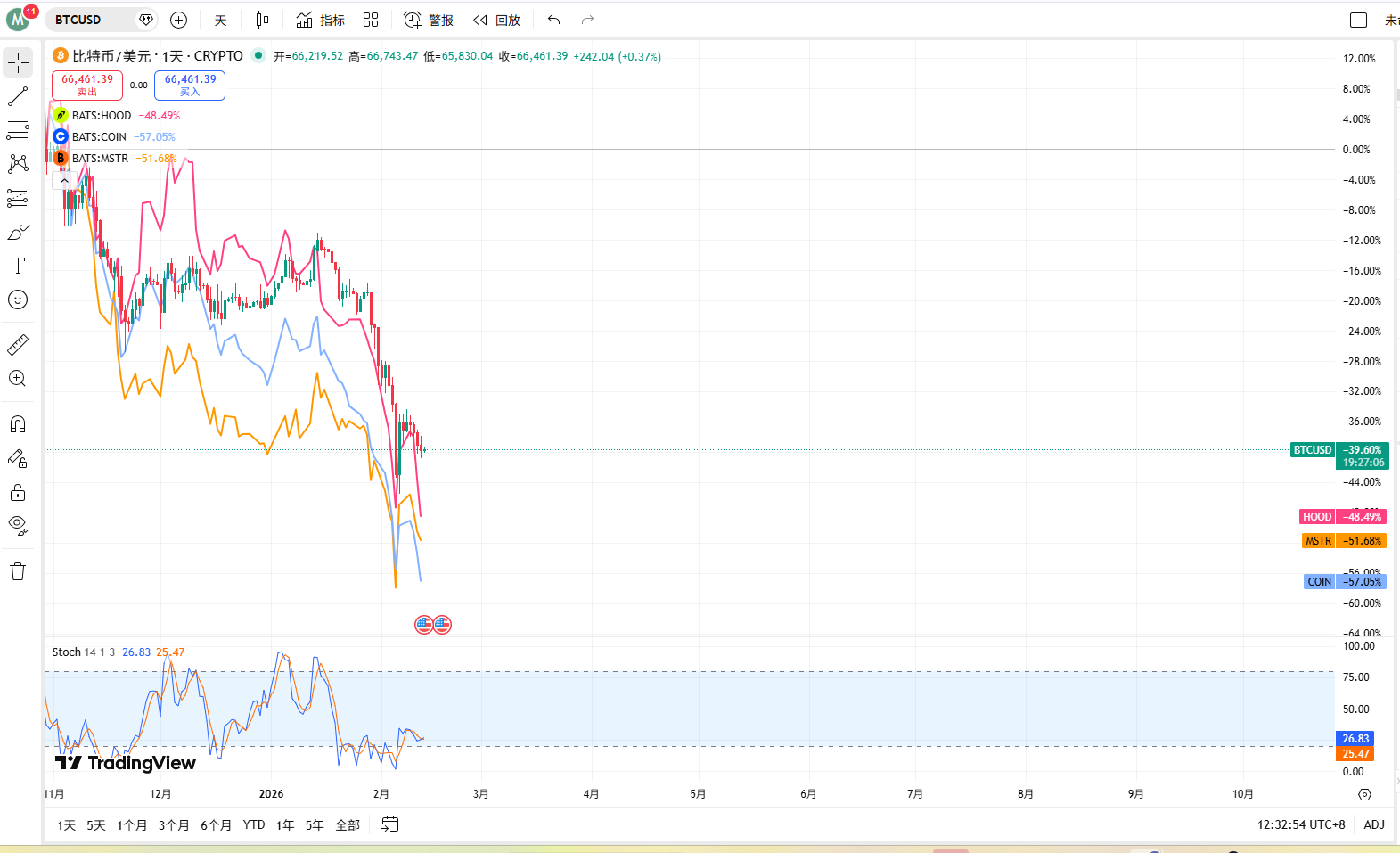Collapse the comparison symbols legend
Image resolution: width=1400 pixels, height=853 pixels.
[64, 180]
